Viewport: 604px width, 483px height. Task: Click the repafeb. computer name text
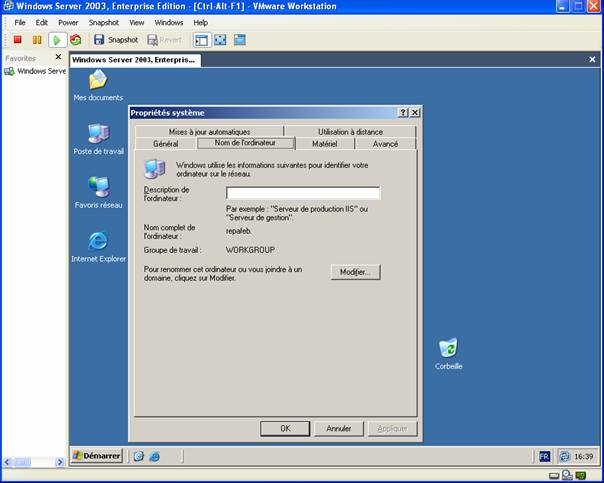point(239,231)
